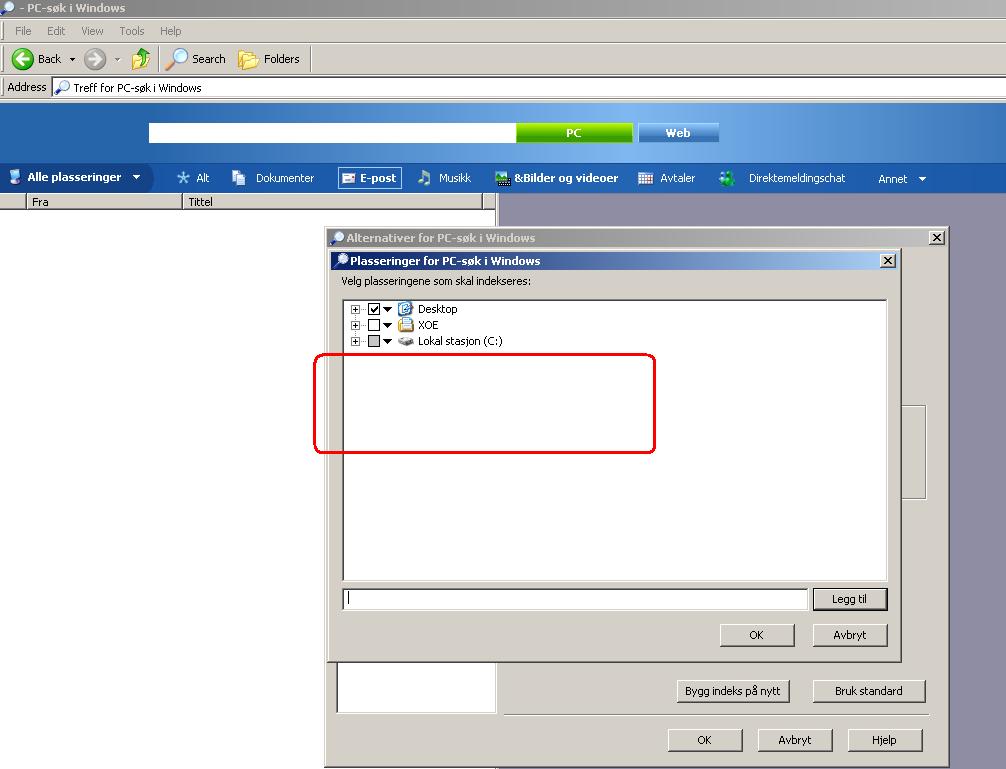Image resolution: width=1006 pixels, height=769 pixels.
Task: Toggle the Lokal stasjon (C:) checkbox
Action: [374, 341]
